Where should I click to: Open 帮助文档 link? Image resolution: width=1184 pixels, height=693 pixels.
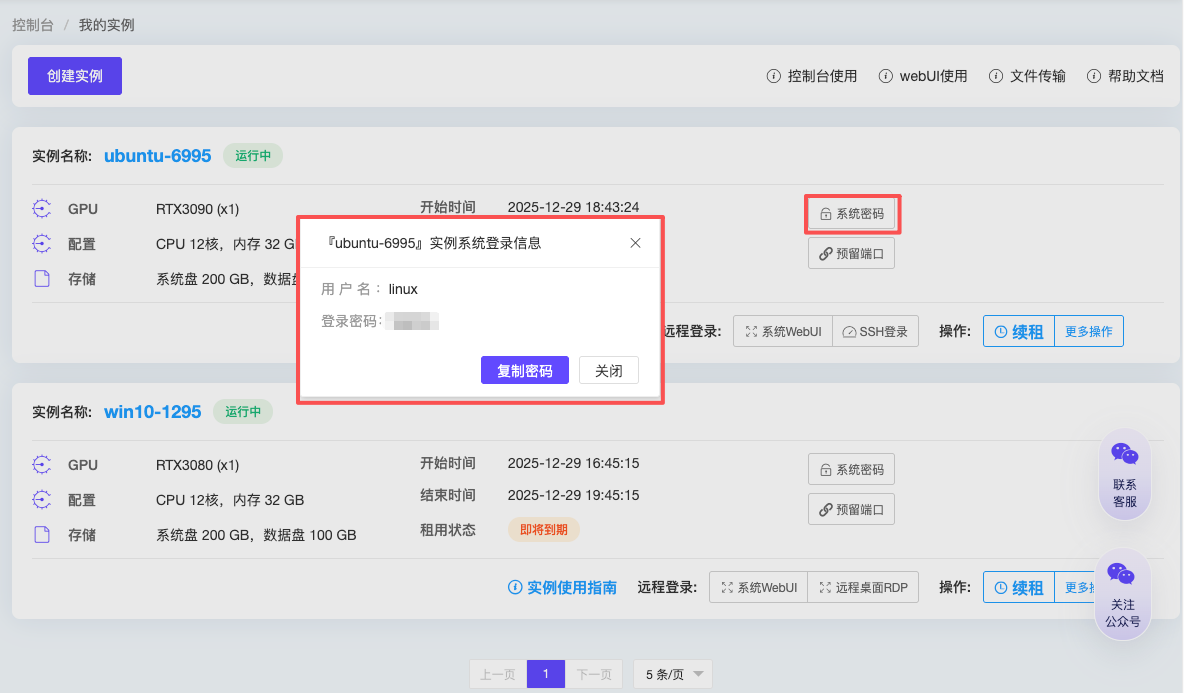(x=1125, y=76)
